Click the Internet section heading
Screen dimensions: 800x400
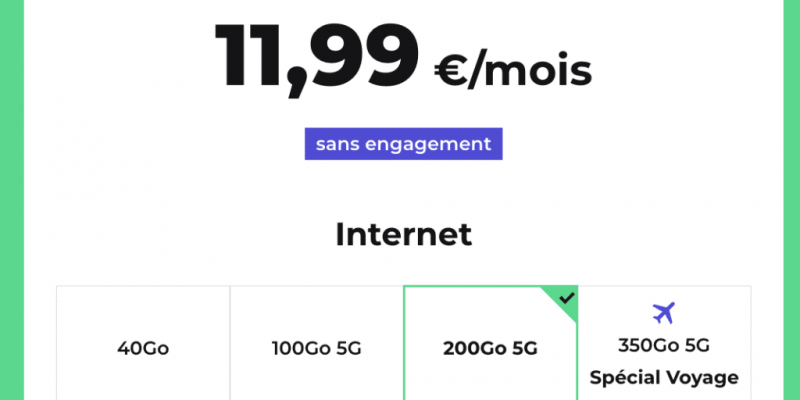point(404,235)
